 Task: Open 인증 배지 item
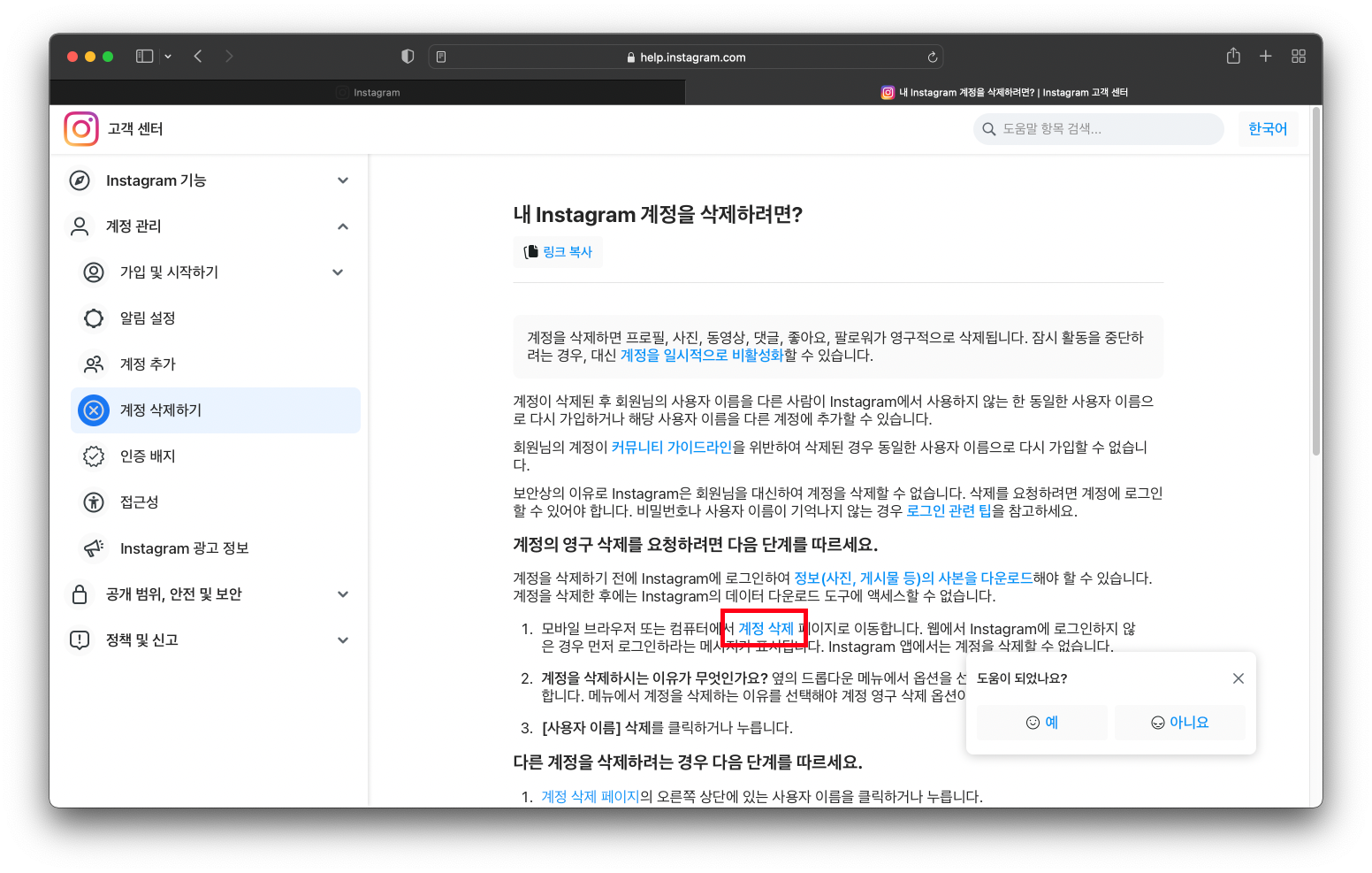[x=216, y=456]
